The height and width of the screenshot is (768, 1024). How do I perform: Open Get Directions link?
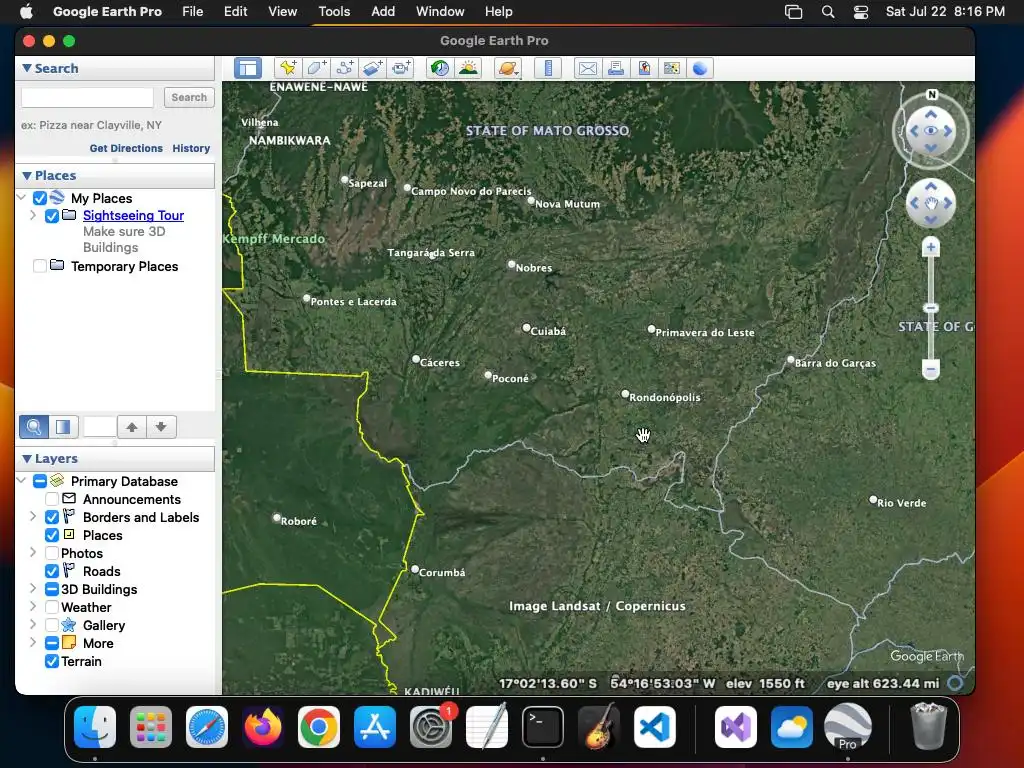(126, 148)
